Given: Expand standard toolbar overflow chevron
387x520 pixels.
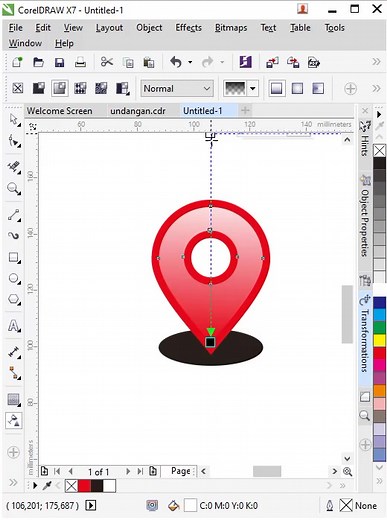Looking at the screenshot, I should click(x=376, y=62).
